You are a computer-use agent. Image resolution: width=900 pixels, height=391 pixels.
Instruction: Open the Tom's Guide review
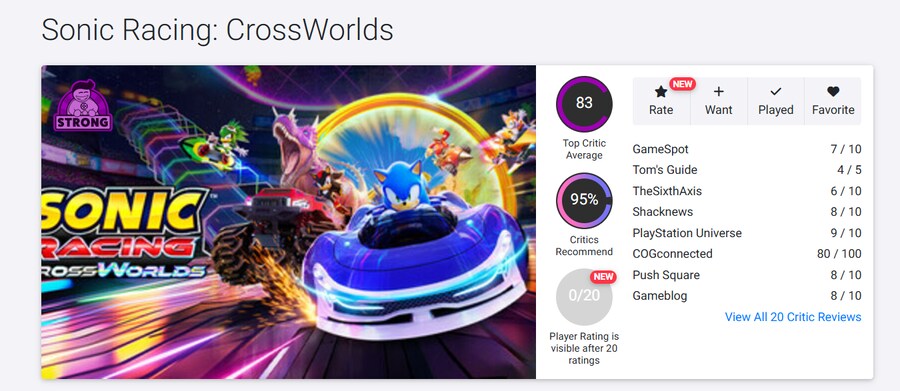tap(747, 170)
